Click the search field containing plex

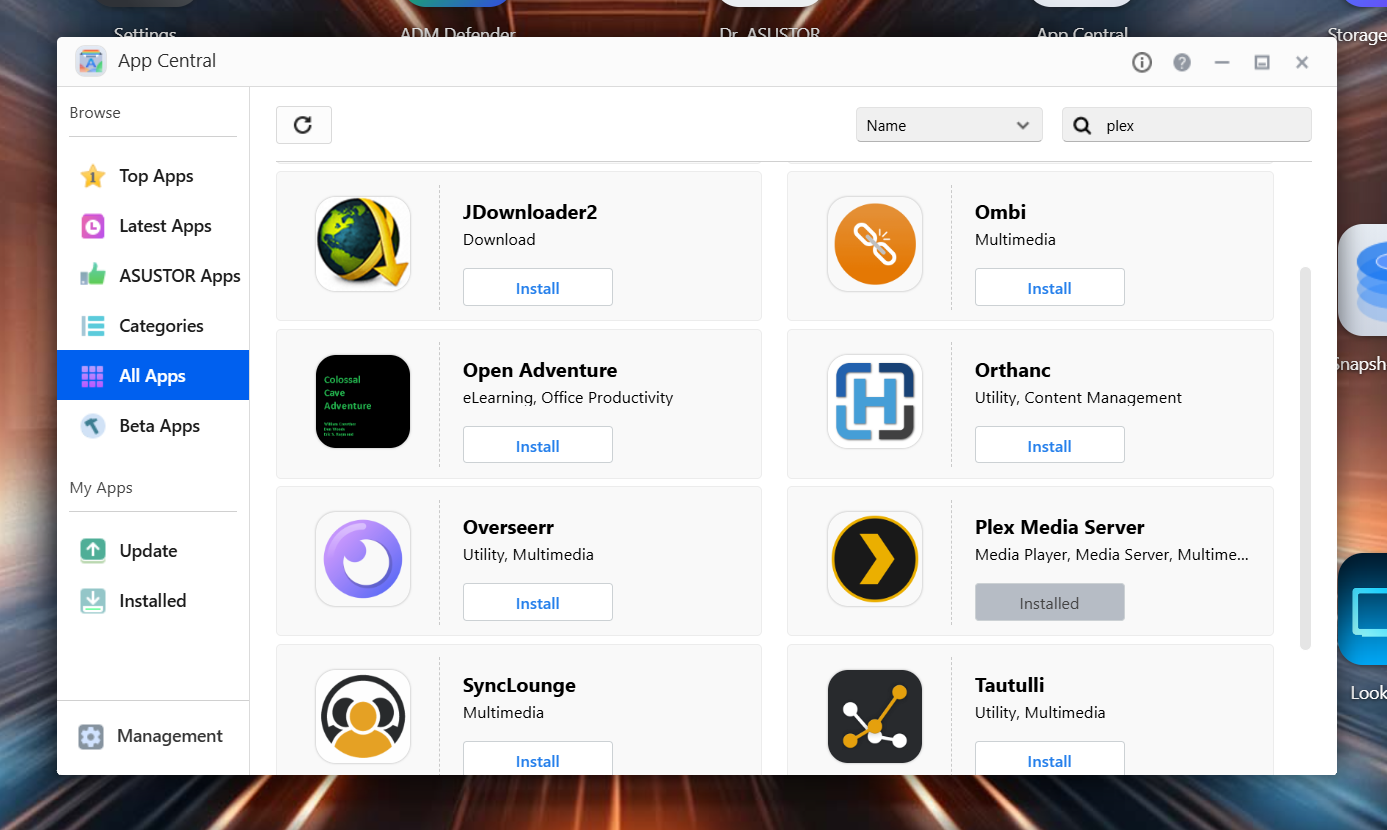(1186, 125)
